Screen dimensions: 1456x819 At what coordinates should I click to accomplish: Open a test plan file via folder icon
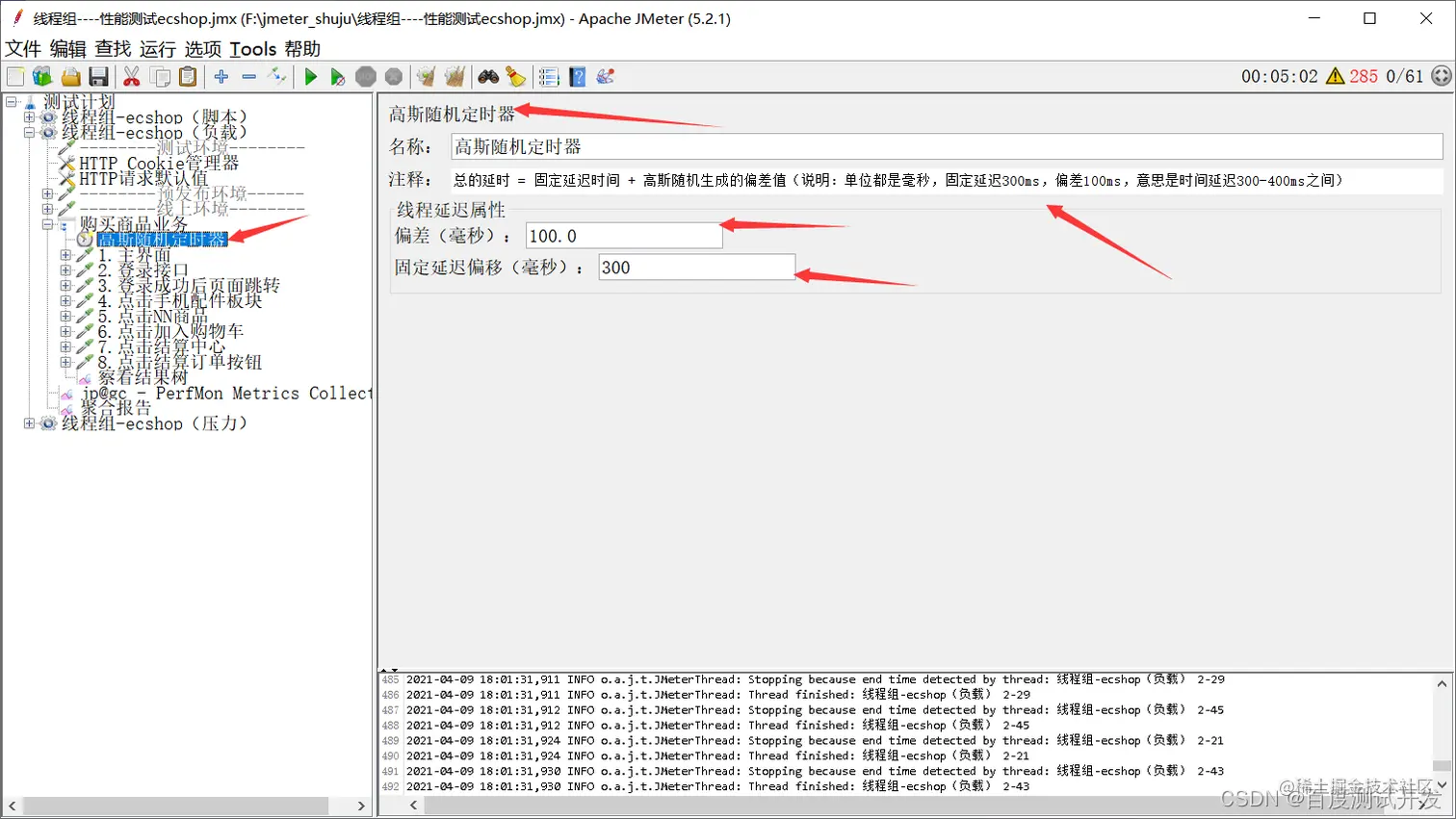coord(70,77)
